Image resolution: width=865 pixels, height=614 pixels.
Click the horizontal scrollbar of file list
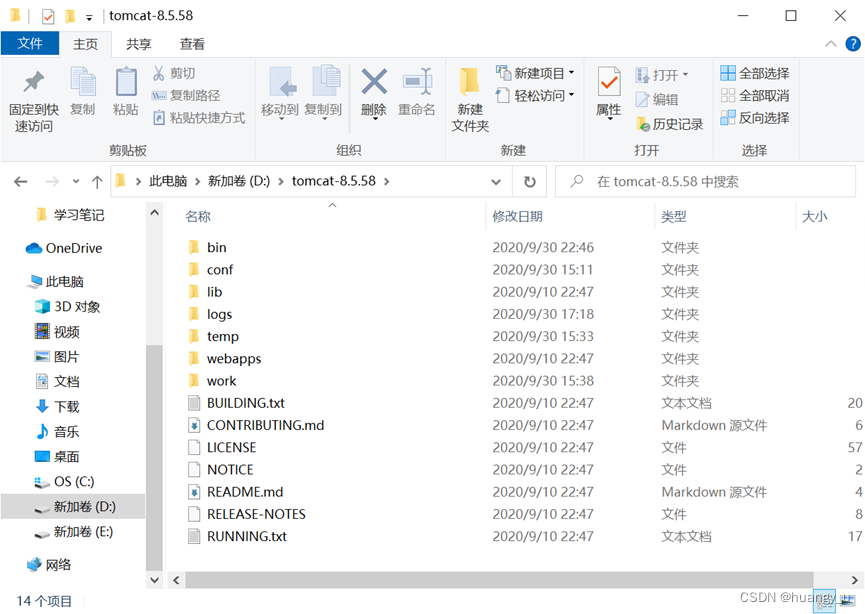[499, 580]
